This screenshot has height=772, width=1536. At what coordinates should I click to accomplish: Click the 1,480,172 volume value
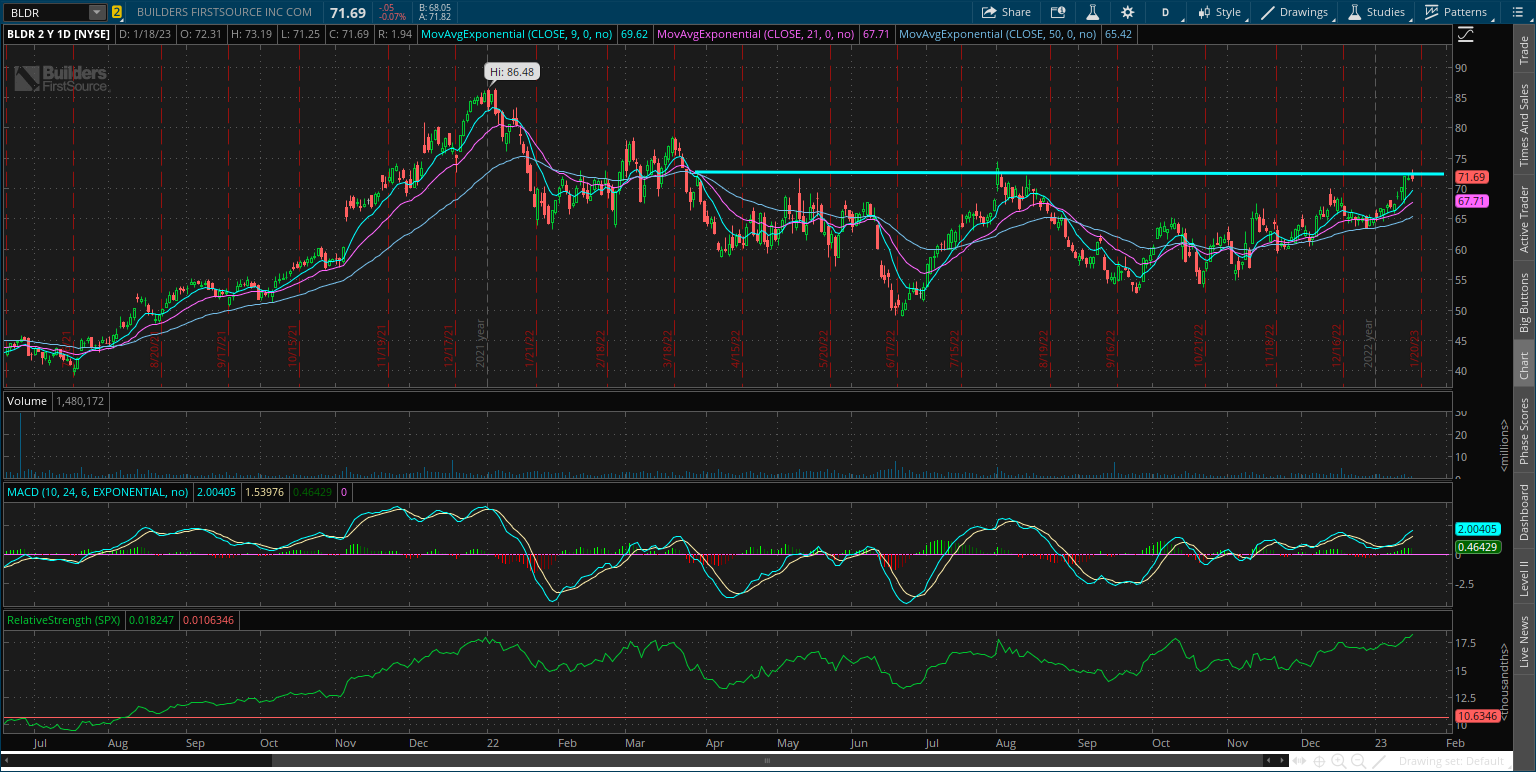79,401
